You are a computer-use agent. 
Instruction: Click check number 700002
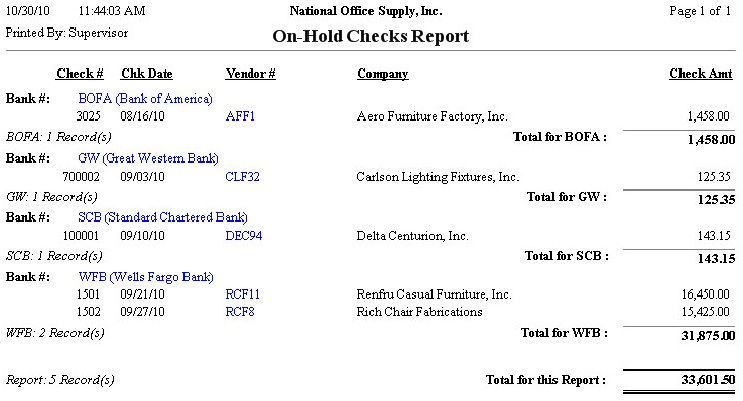pyautogui.click(x=82, y=177)
